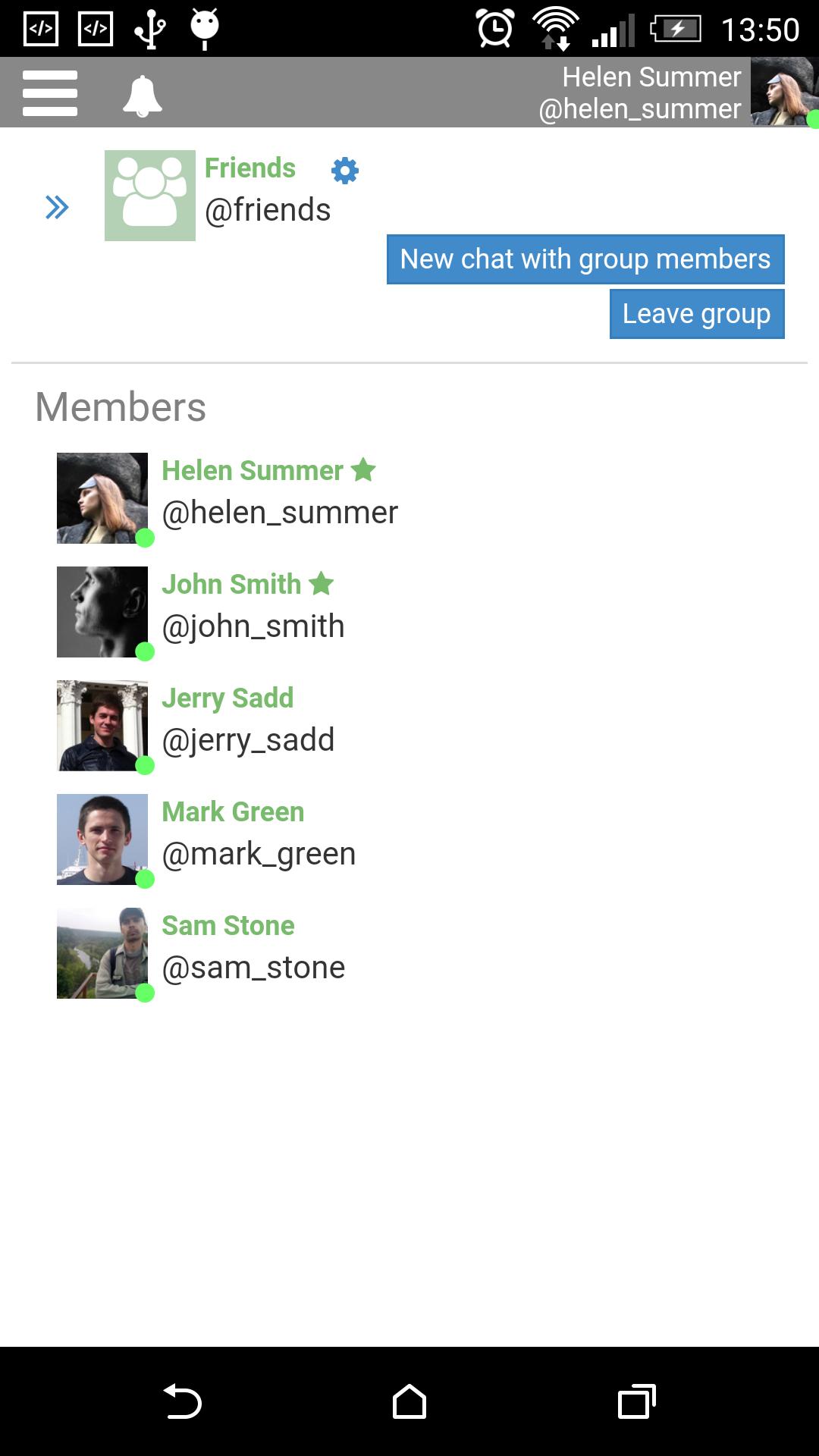Screen dimensions: 819x1456
Task: Open Friends group settings gear
Action: (345, 171)
